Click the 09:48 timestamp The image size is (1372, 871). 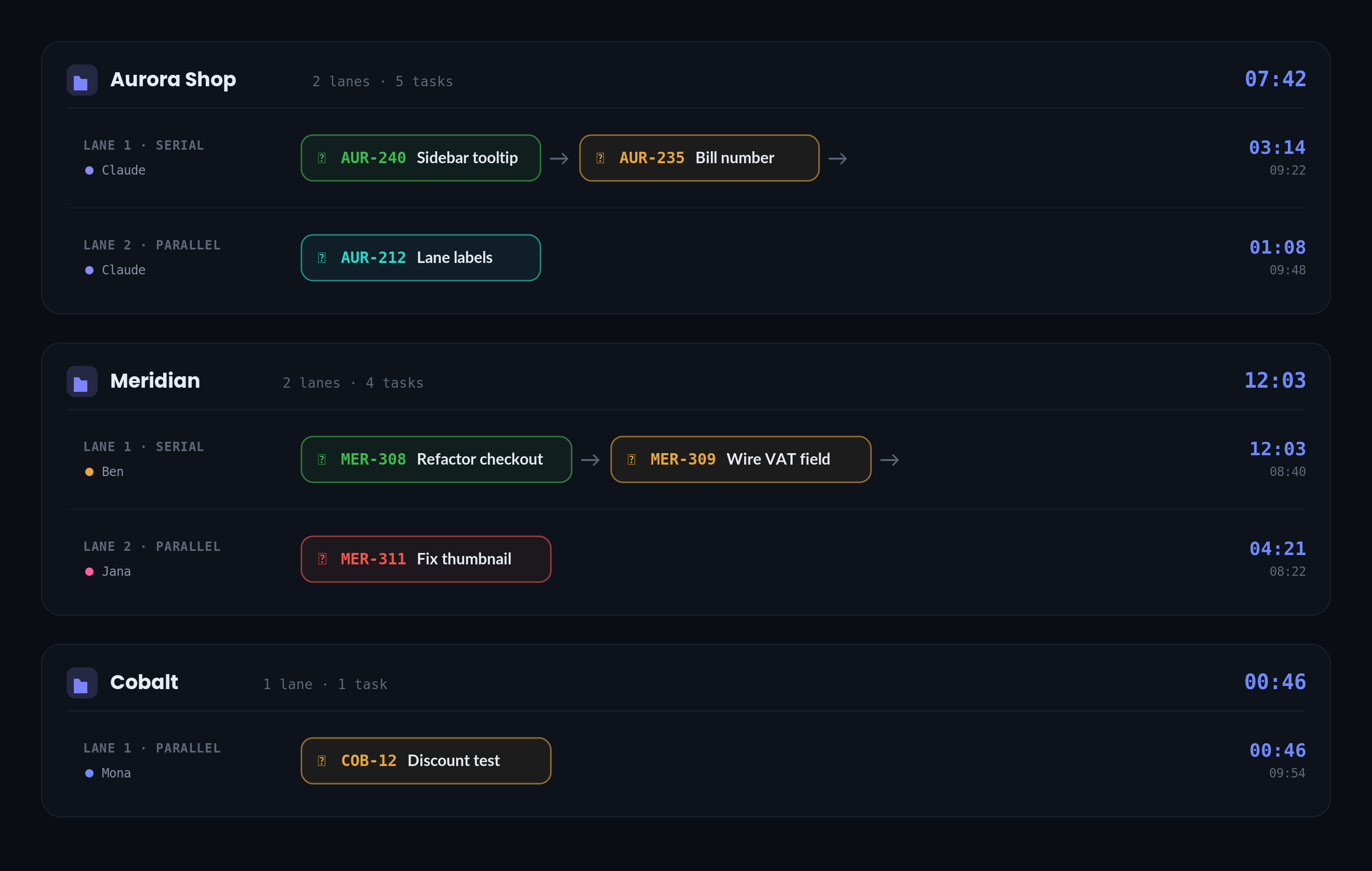click(x=1288, y=270)
